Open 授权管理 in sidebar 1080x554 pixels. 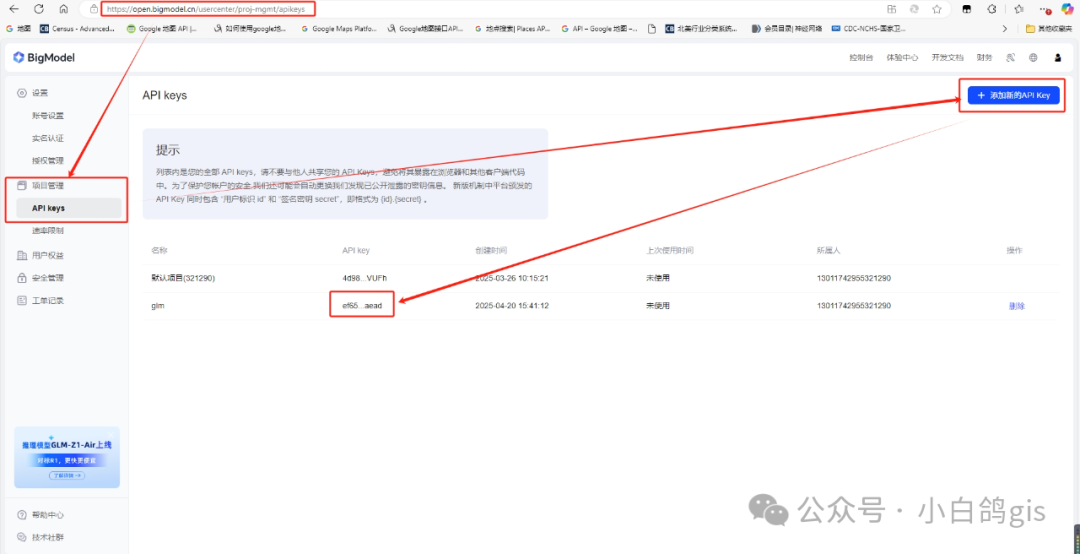pyautogui.click(x=48, y=161)
